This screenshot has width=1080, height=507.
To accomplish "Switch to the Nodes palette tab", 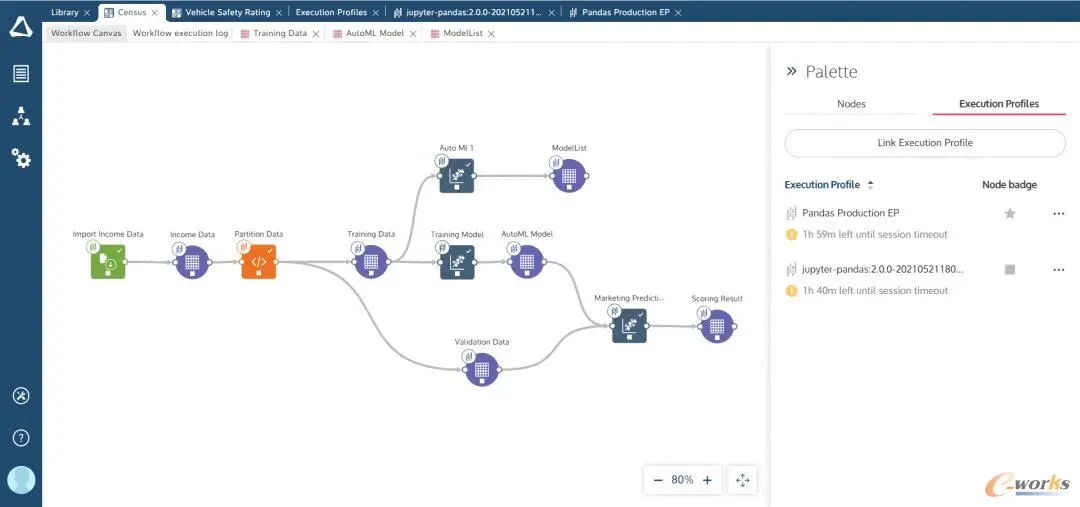I will coord(851,104).
